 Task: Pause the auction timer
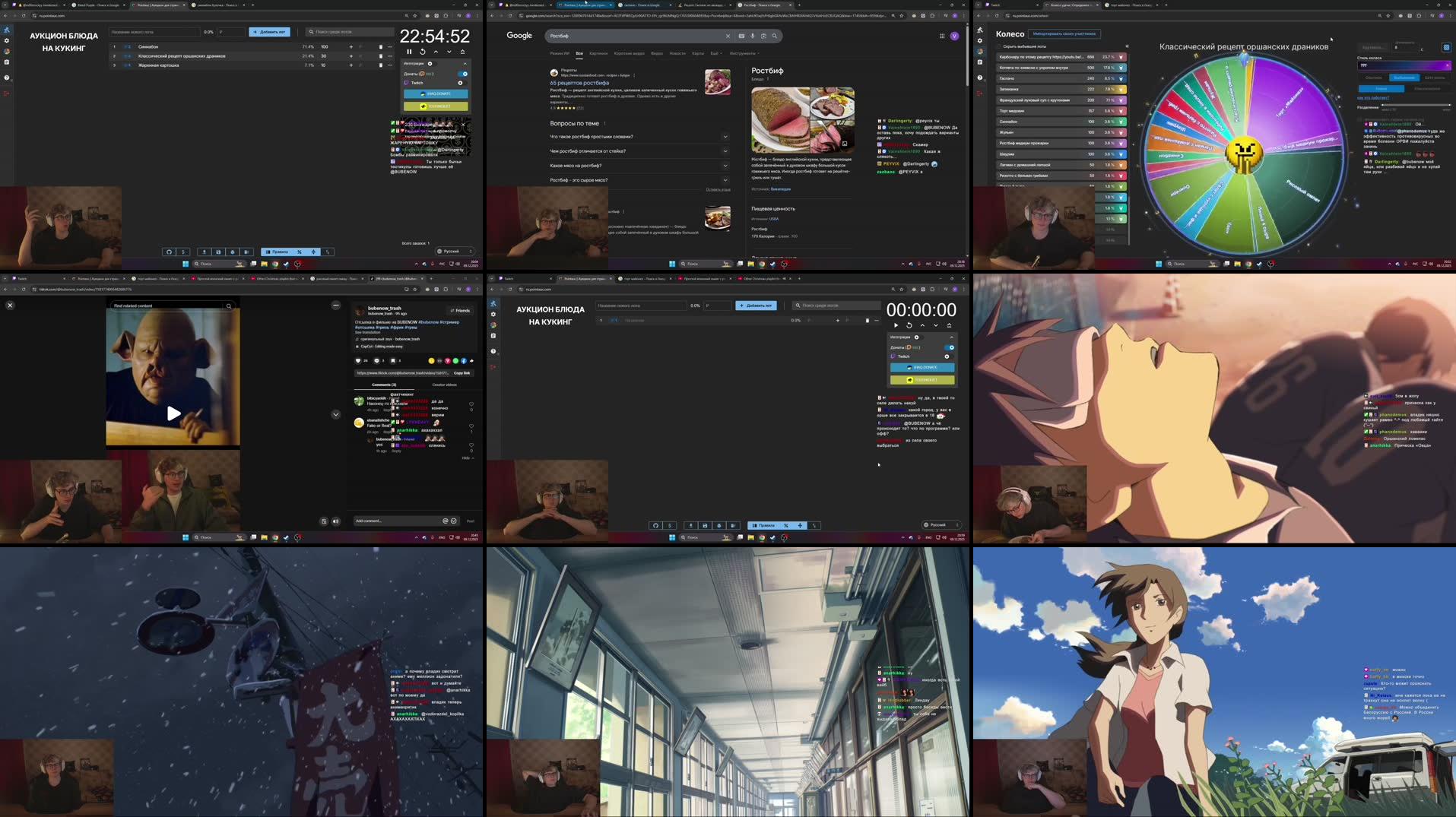pos(409,52)
